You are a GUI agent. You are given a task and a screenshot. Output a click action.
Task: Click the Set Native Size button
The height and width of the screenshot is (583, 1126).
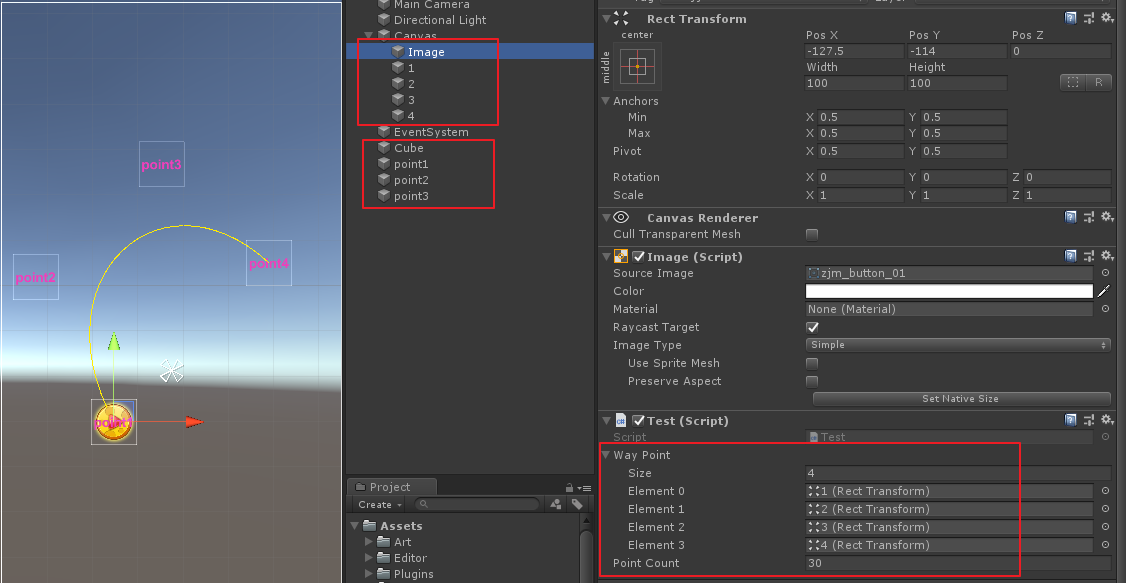tap(959, 398)
